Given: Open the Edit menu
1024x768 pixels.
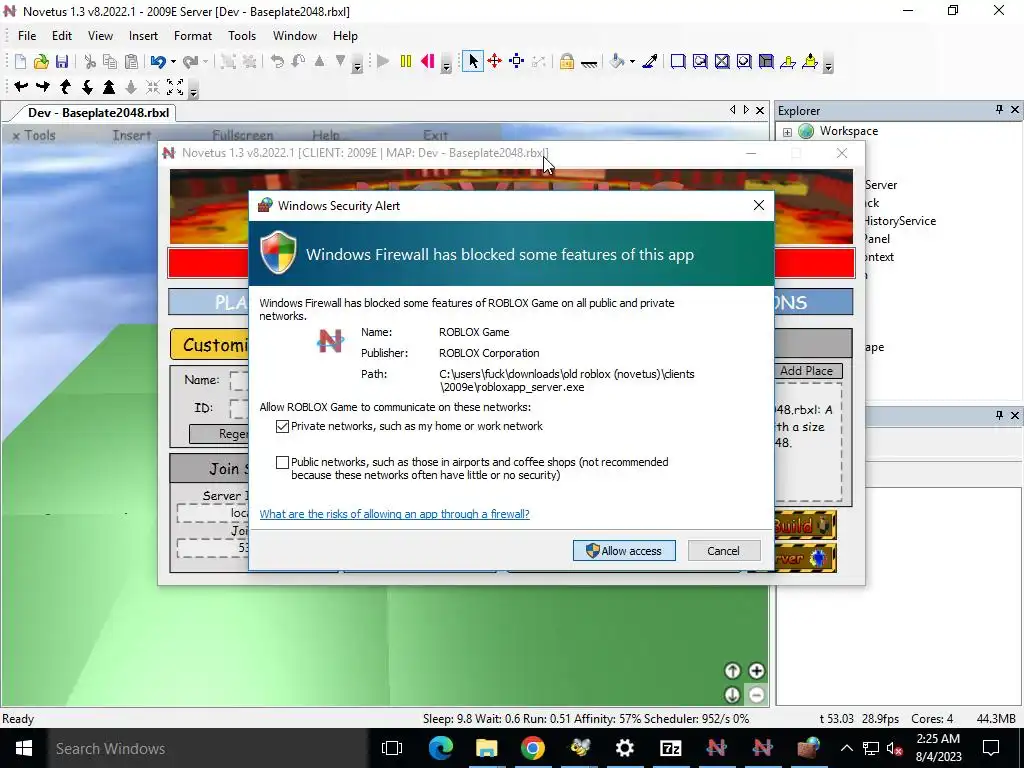Looking at the screenshot, I should [x=62, y=36].
